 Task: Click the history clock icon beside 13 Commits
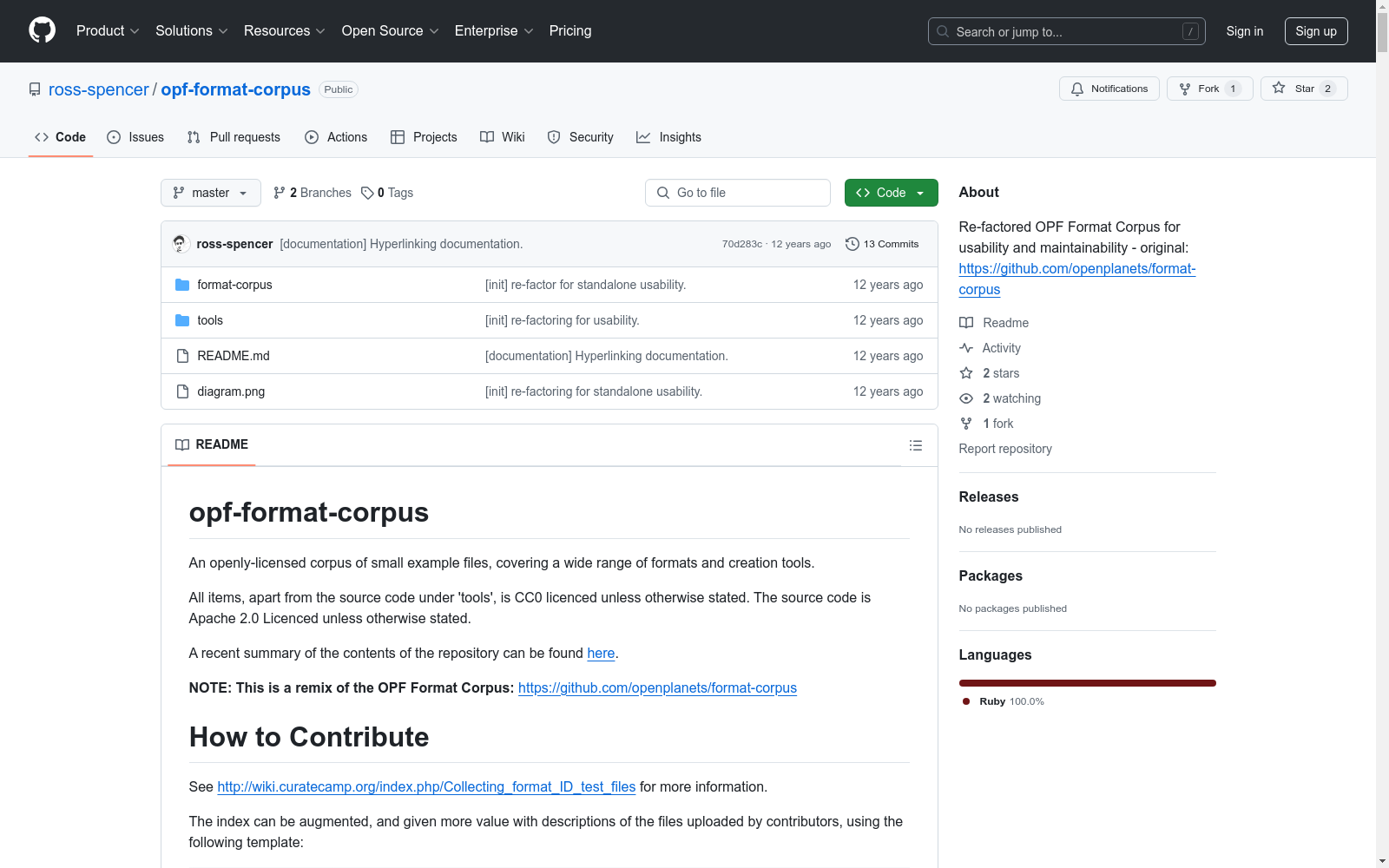(x=852, y=244)
